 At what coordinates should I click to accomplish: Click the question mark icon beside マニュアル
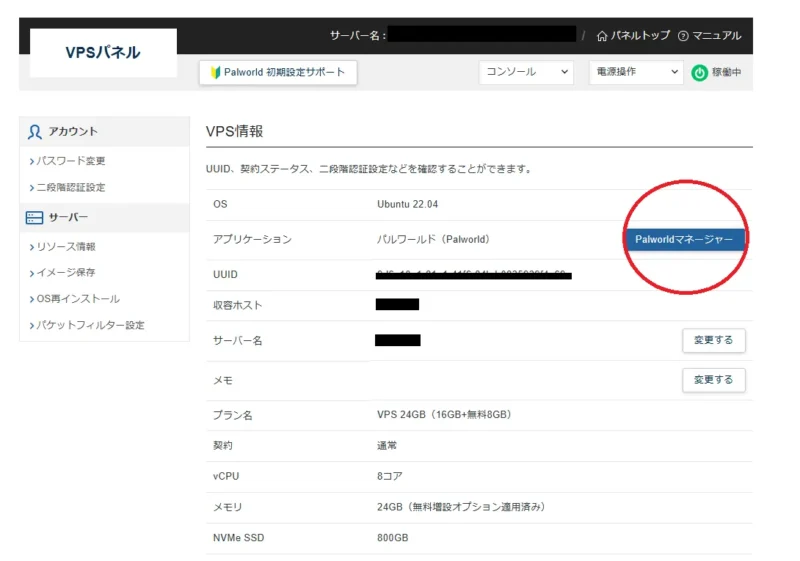pyautogui.click(x=683, y=36)
